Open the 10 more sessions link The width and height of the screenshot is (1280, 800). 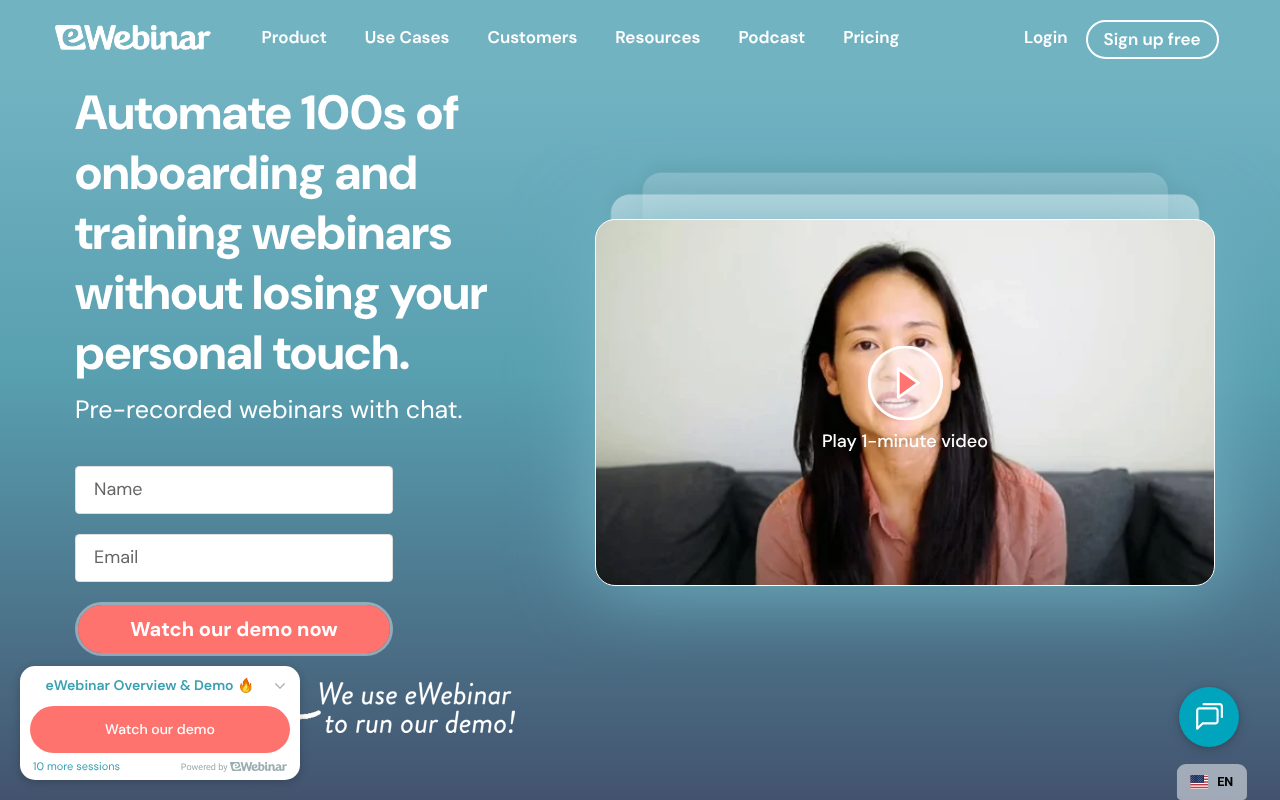point(76,767)
